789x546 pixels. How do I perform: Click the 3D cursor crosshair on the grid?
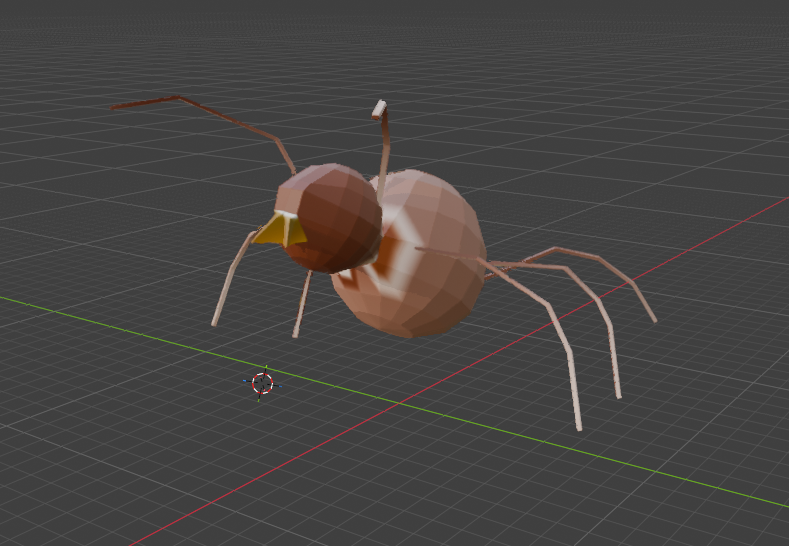(262, 383)
